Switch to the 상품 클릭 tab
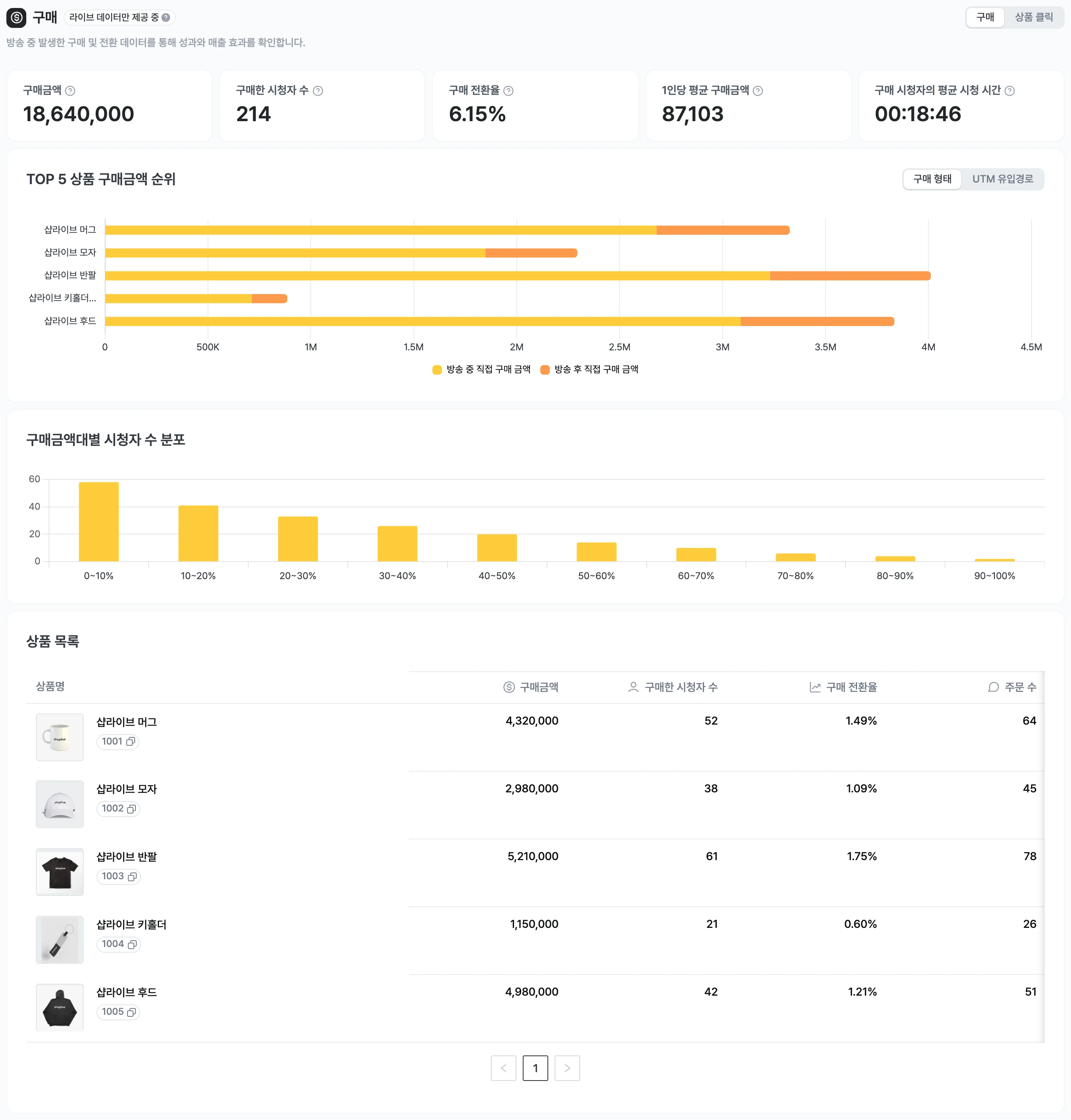1071x1120 pixels. click(x=1033, y=17)
